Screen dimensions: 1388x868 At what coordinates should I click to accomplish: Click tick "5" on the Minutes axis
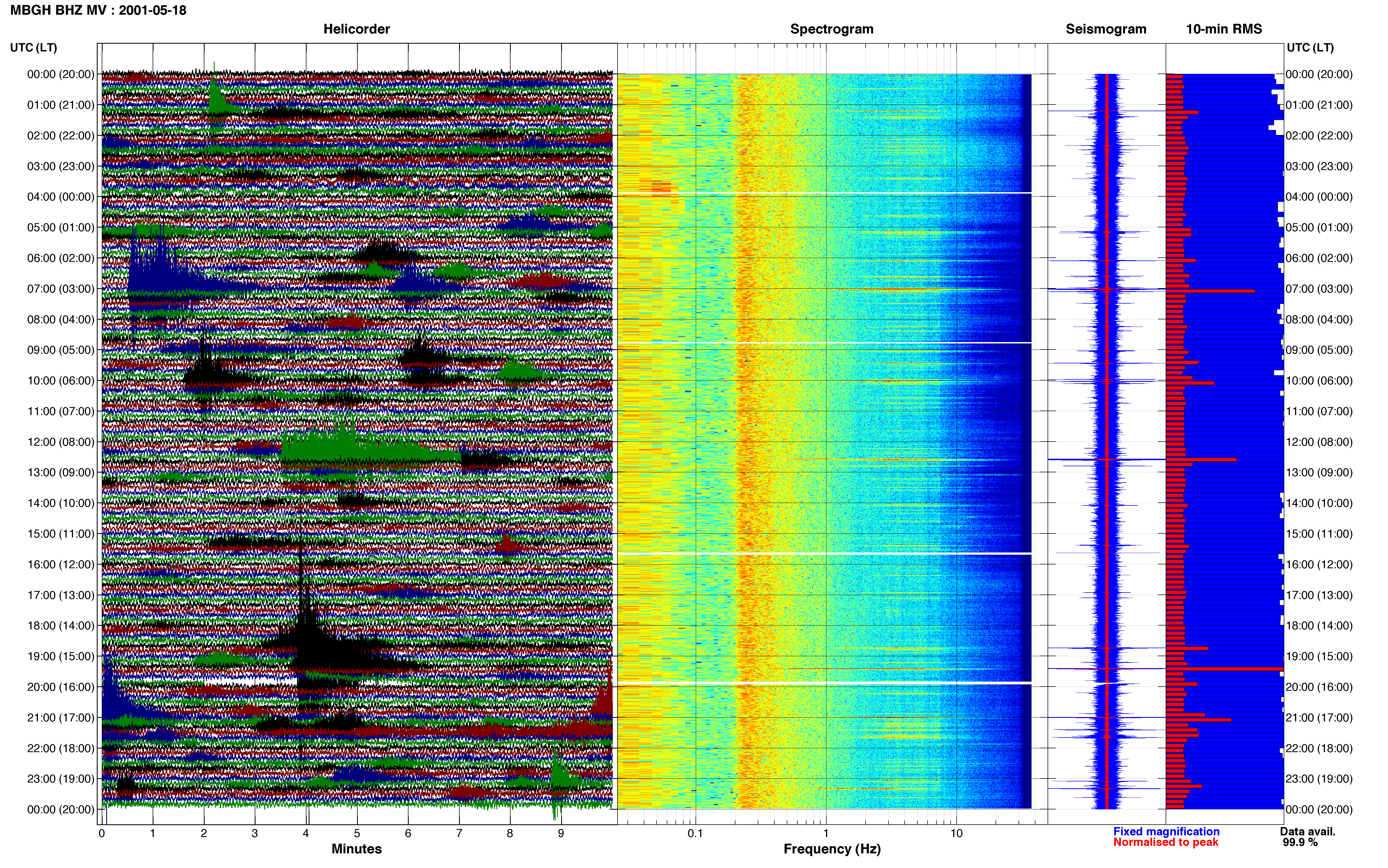(x=357, y=833)
